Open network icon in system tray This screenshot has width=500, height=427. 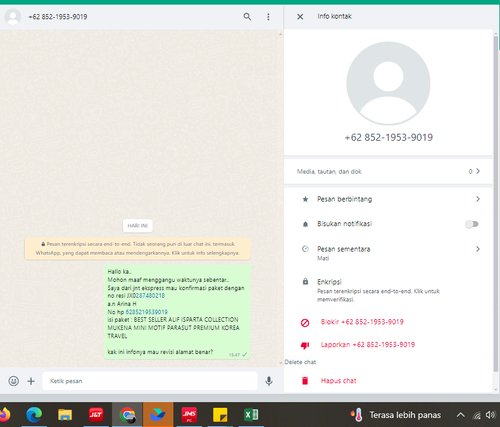click(477, 415)
